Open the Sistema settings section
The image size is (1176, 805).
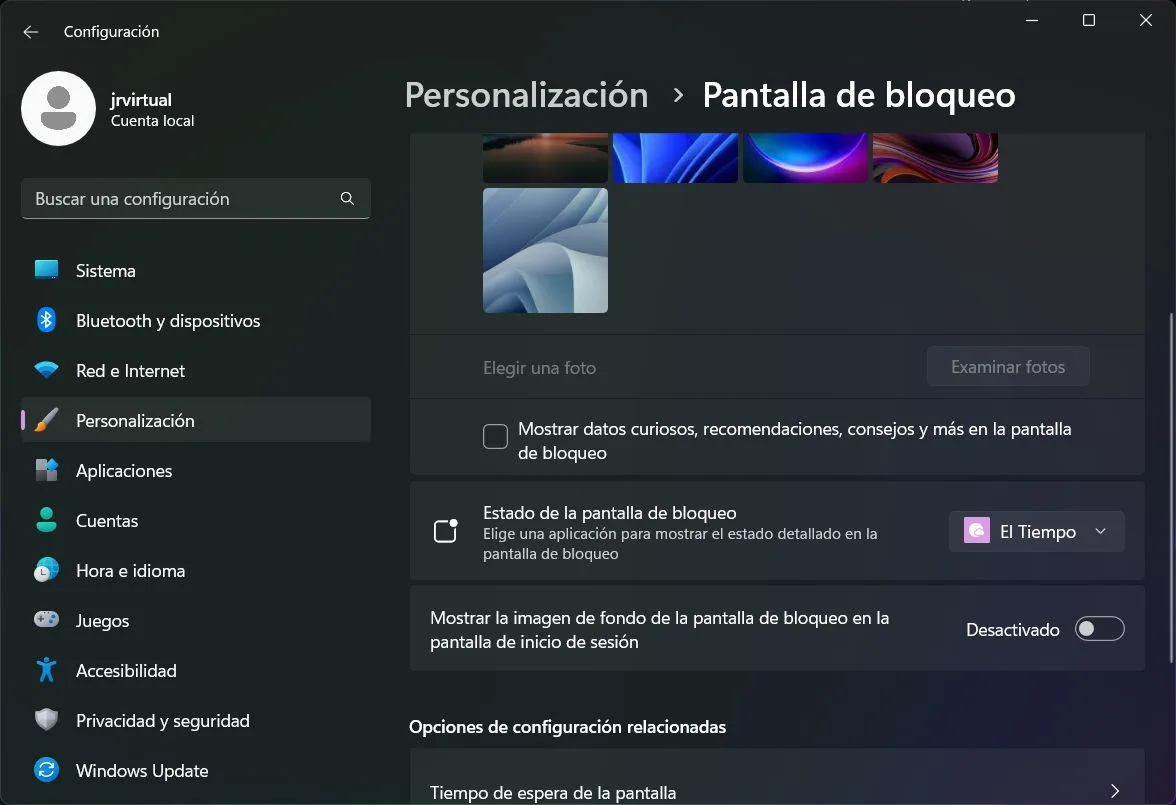(x=196, y=270)
